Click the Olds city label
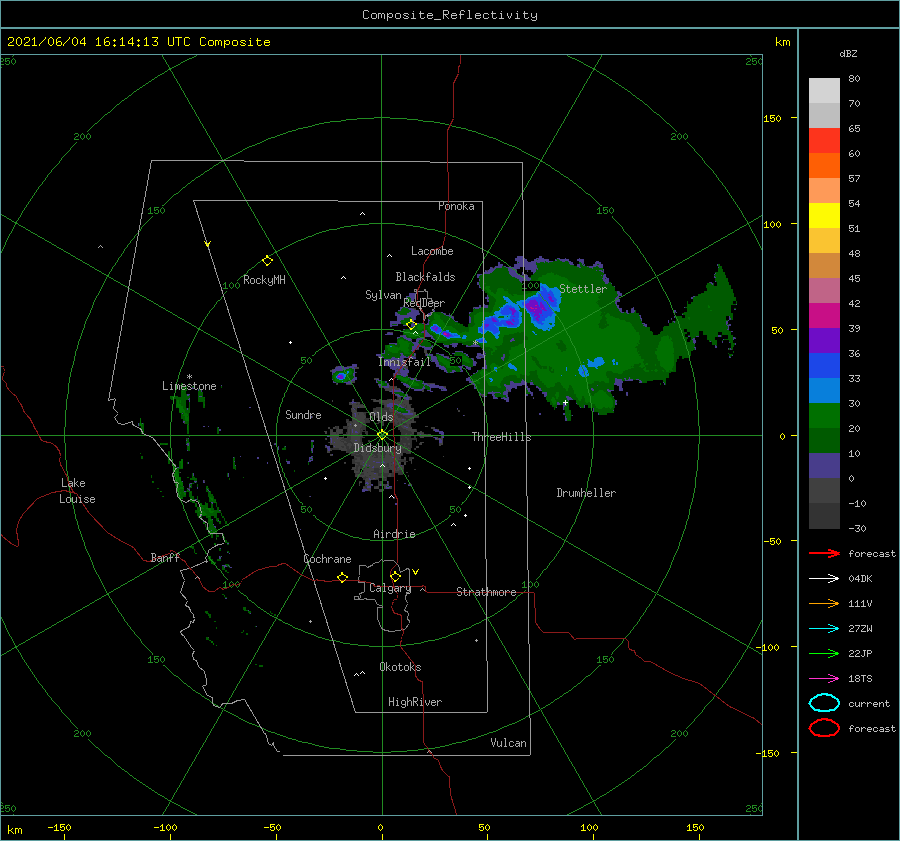The image size is (900, 841). (x=381, y=417)
